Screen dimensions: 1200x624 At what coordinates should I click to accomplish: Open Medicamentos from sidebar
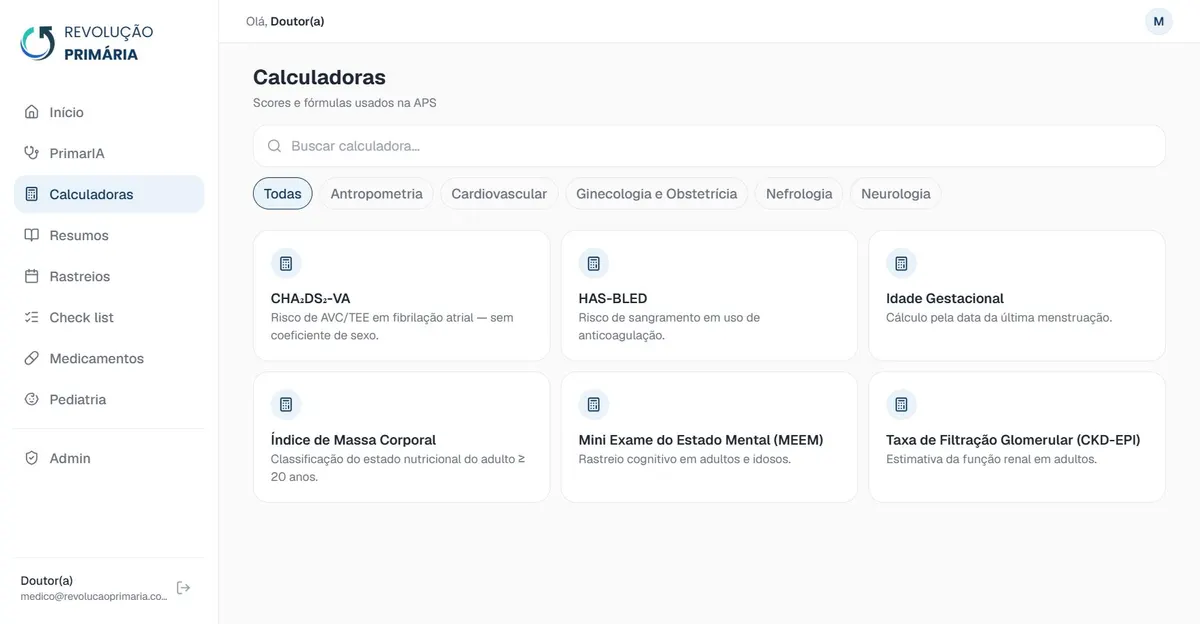pyautogui.click(x=109, y=358)
